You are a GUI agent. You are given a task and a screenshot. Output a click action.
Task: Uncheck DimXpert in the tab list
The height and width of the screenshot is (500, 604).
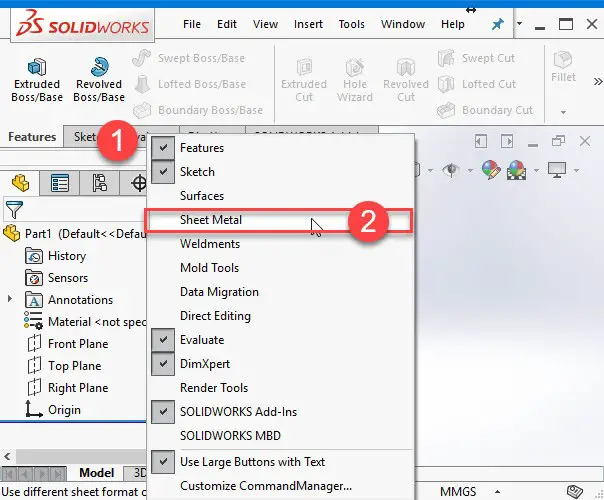[163, 364]
